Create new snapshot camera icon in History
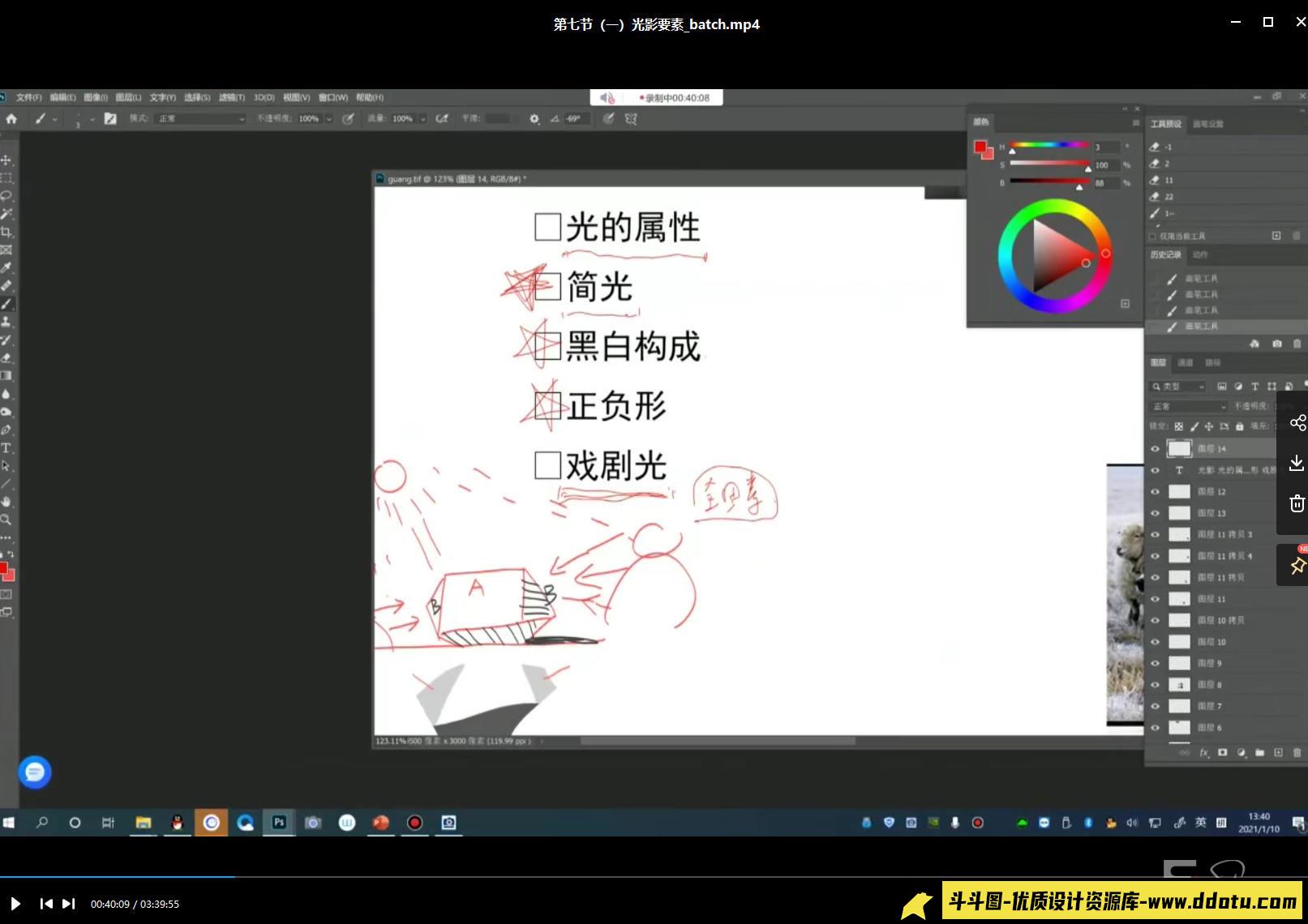The image size is (1308, 924). click(x=1277, y=344)
